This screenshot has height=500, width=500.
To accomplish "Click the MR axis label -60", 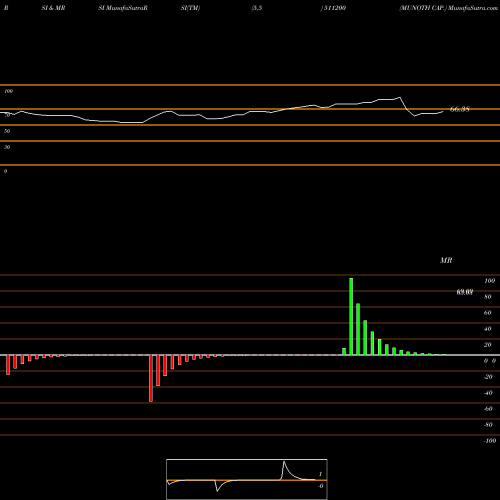I will tap(488, 409).
